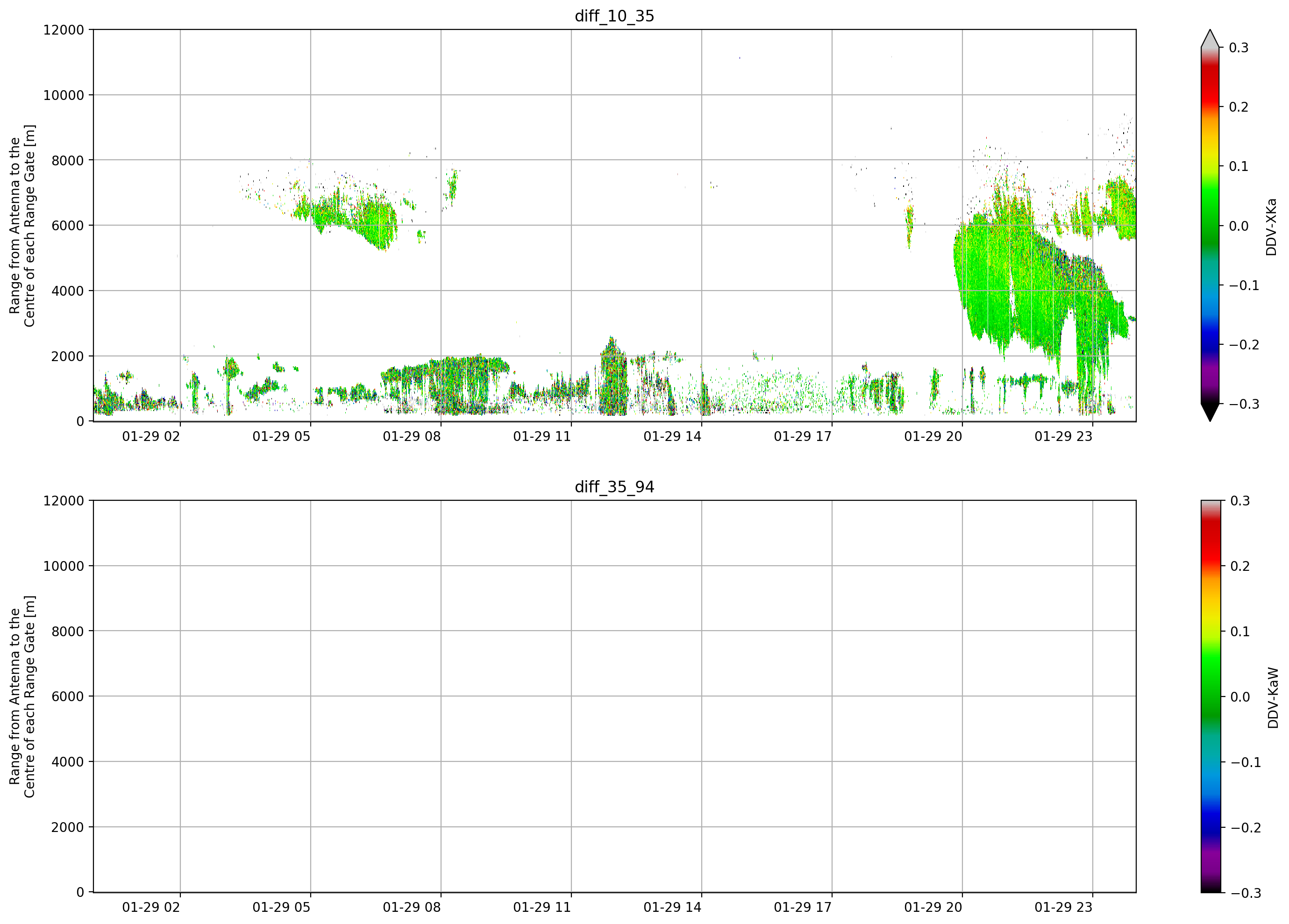Screen dimensions: 1289x924
Task: Click "01-29 11" tick under the diff_35_94 plot
Action: pos(542,908)
